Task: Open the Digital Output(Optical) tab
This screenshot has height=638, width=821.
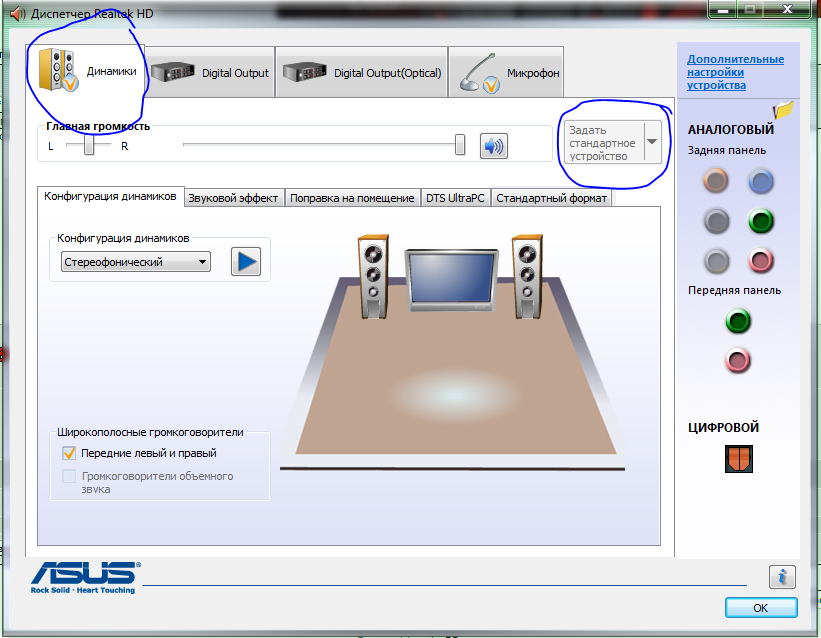Action: (362, 72)
